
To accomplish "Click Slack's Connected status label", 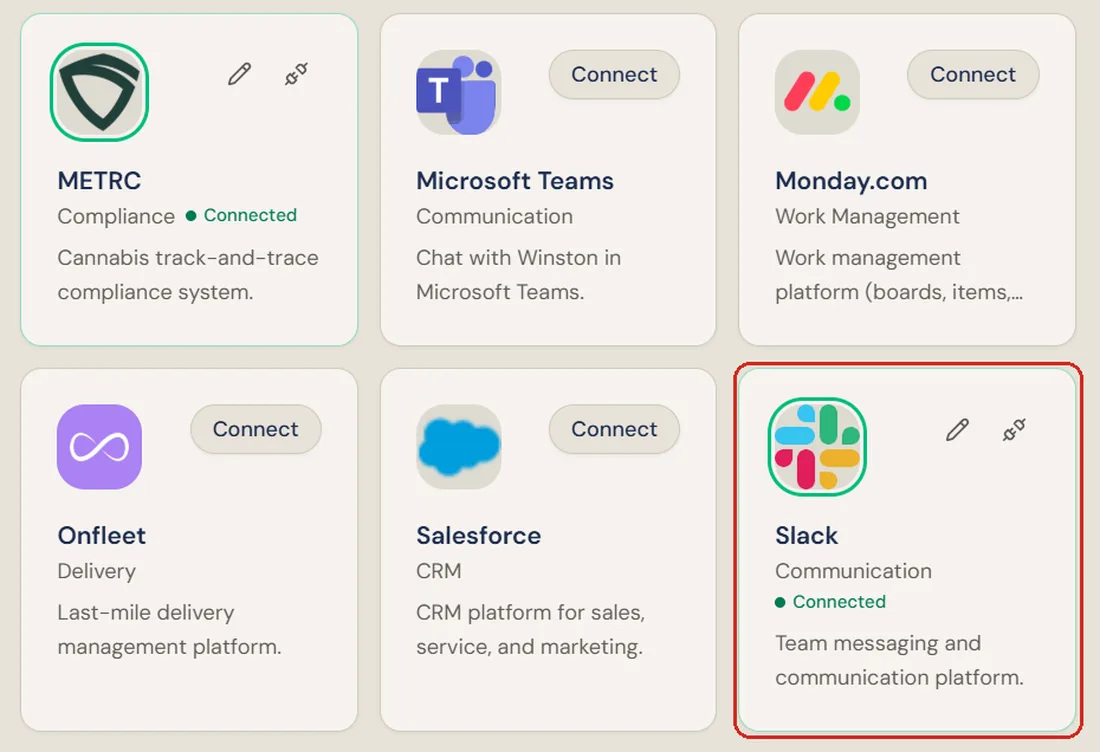I will (831, 602).
